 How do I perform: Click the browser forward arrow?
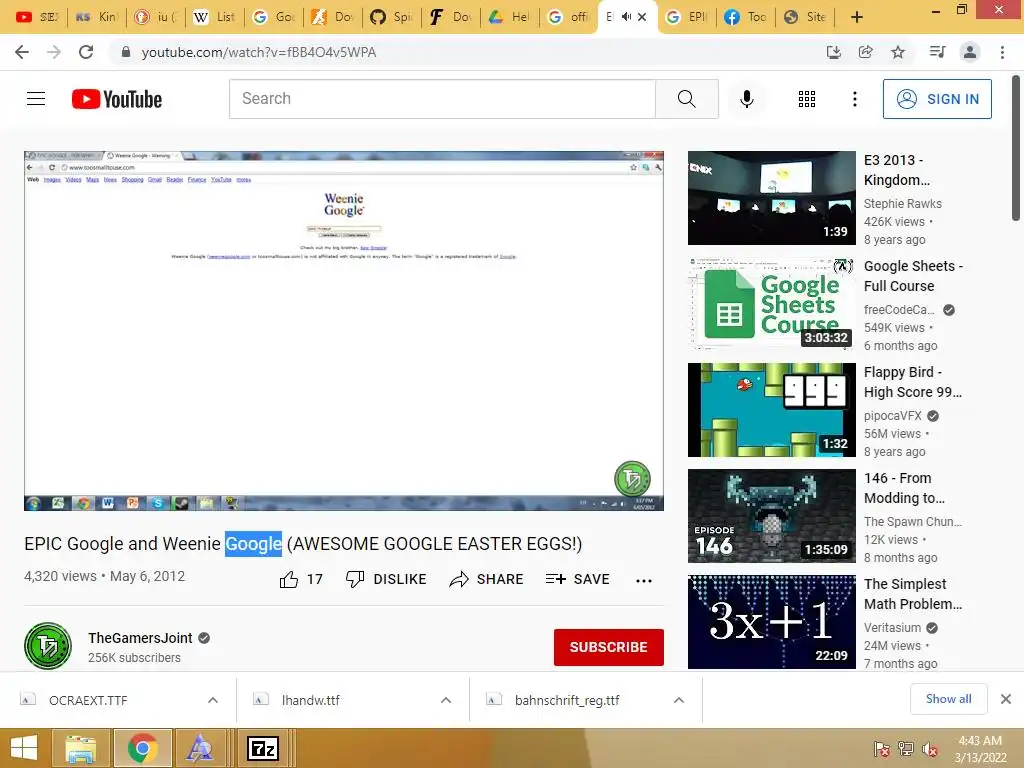54,52
